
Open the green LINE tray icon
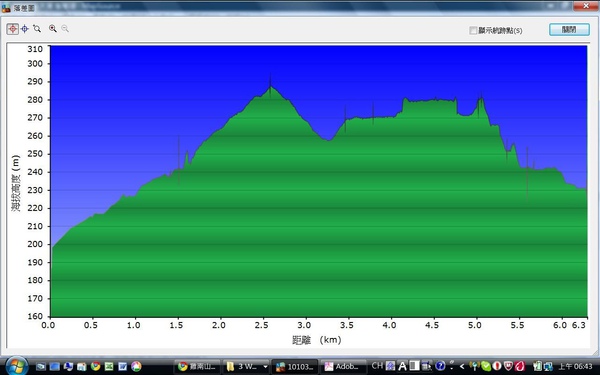point(486,366)
